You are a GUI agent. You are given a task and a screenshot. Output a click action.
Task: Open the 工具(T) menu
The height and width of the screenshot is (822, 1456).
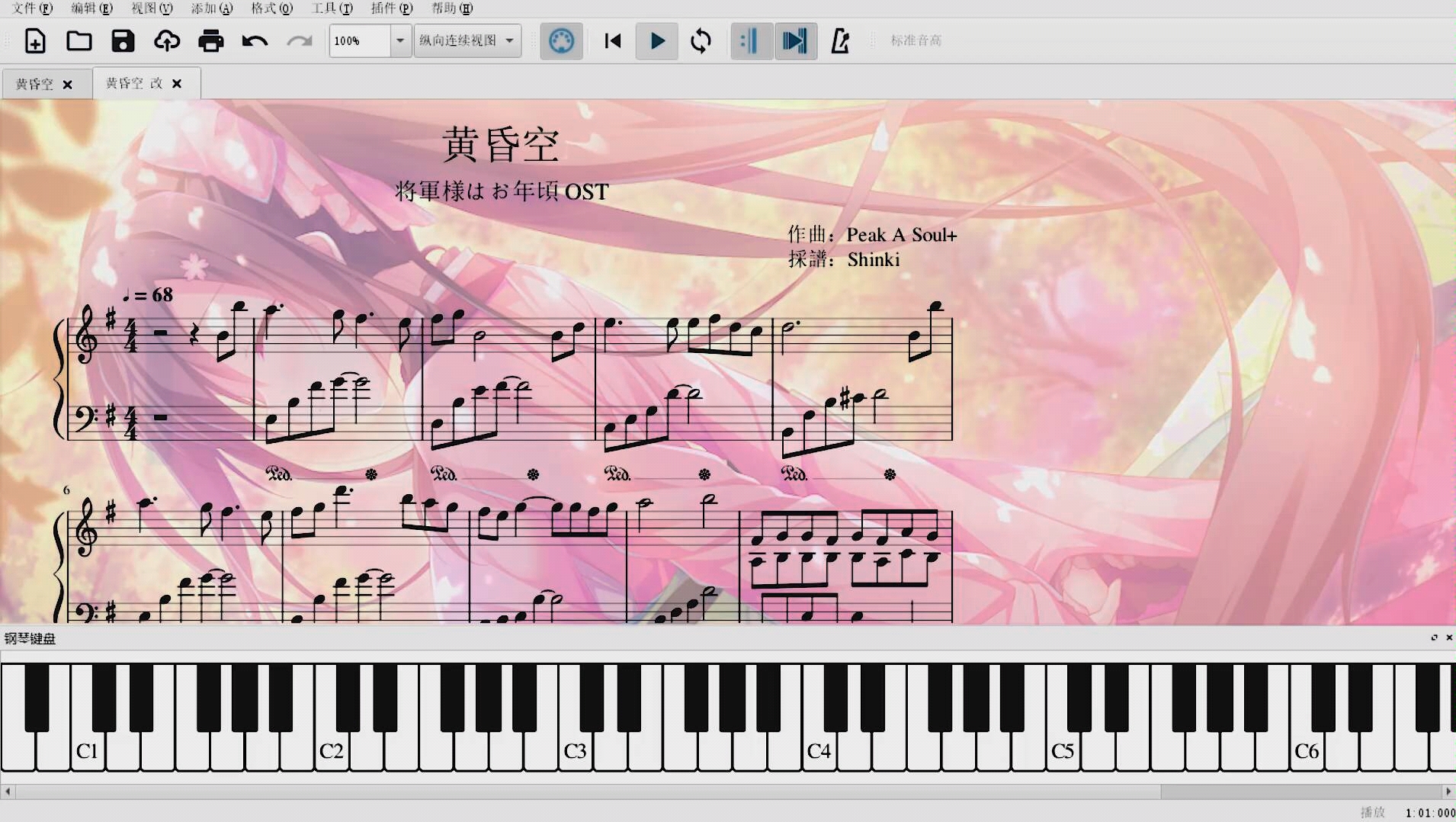click(332, 8)
